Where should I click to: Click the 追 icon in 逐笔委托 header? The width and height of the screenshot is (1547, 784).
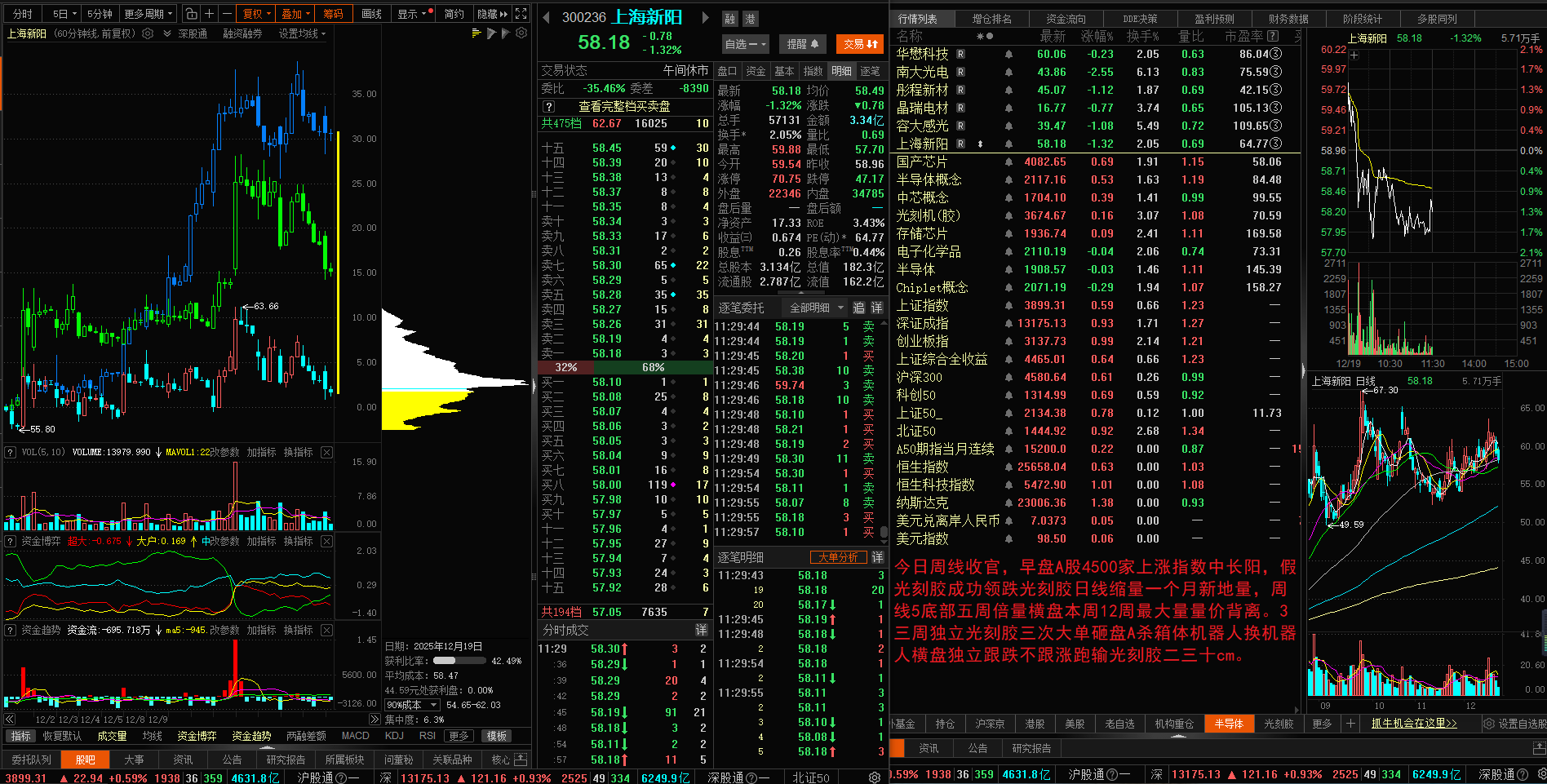coord(858,308)
